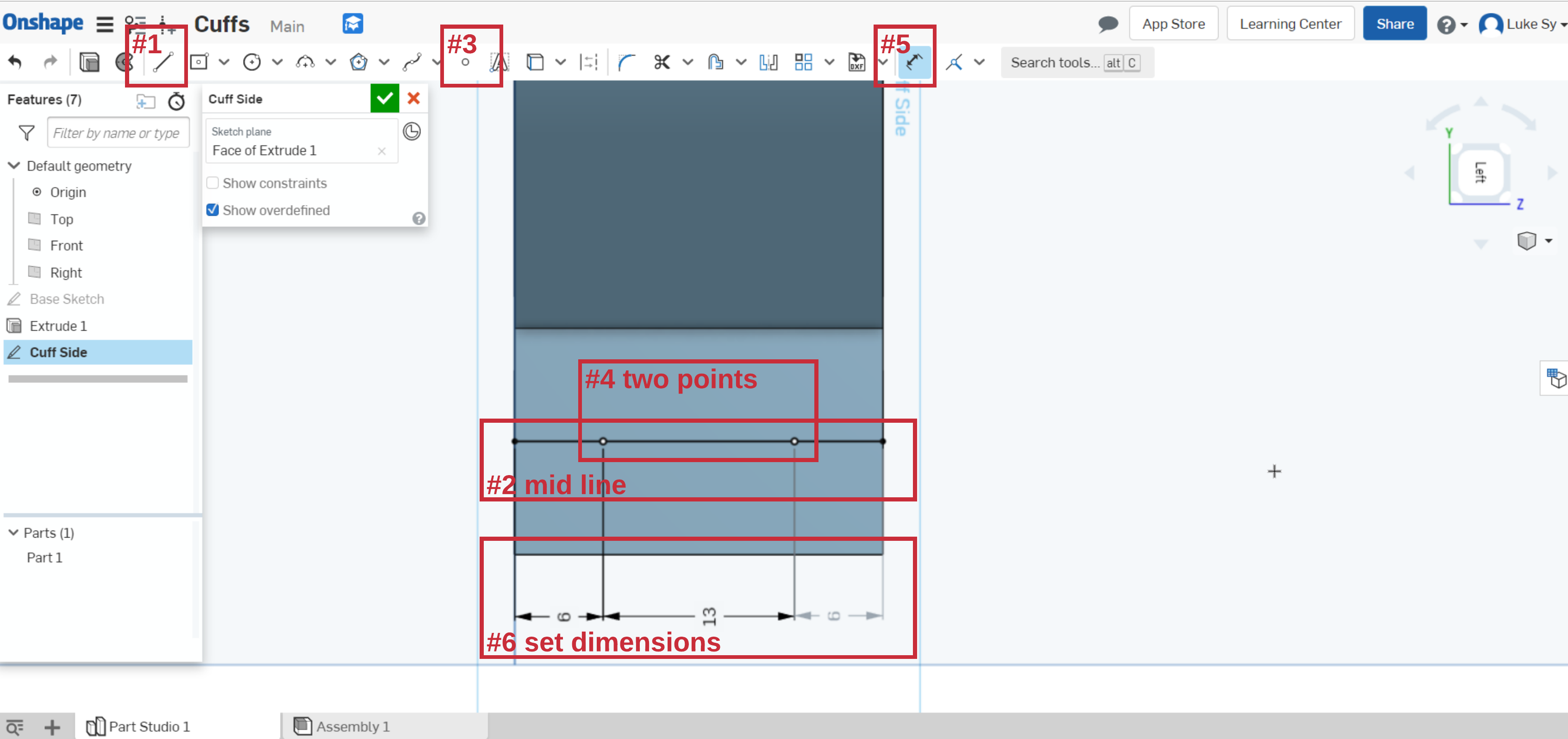Screen dimensions: 1568x739
Task: Click the red cancel X button
Action: (413, 98)
